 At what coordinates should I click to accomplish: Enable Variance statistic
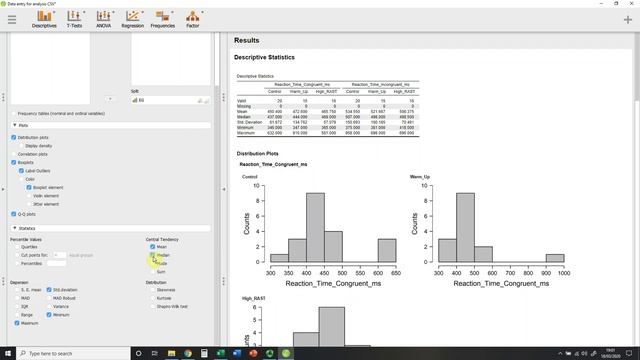tap(49, 307)
